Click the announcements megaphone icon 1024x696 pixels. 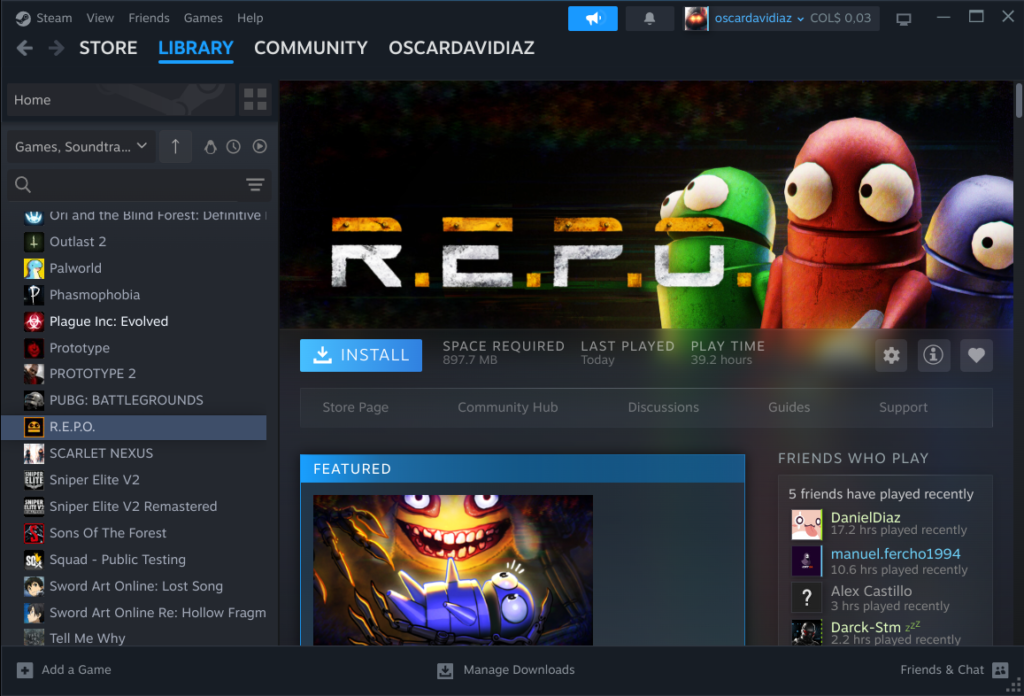(592, 18)
